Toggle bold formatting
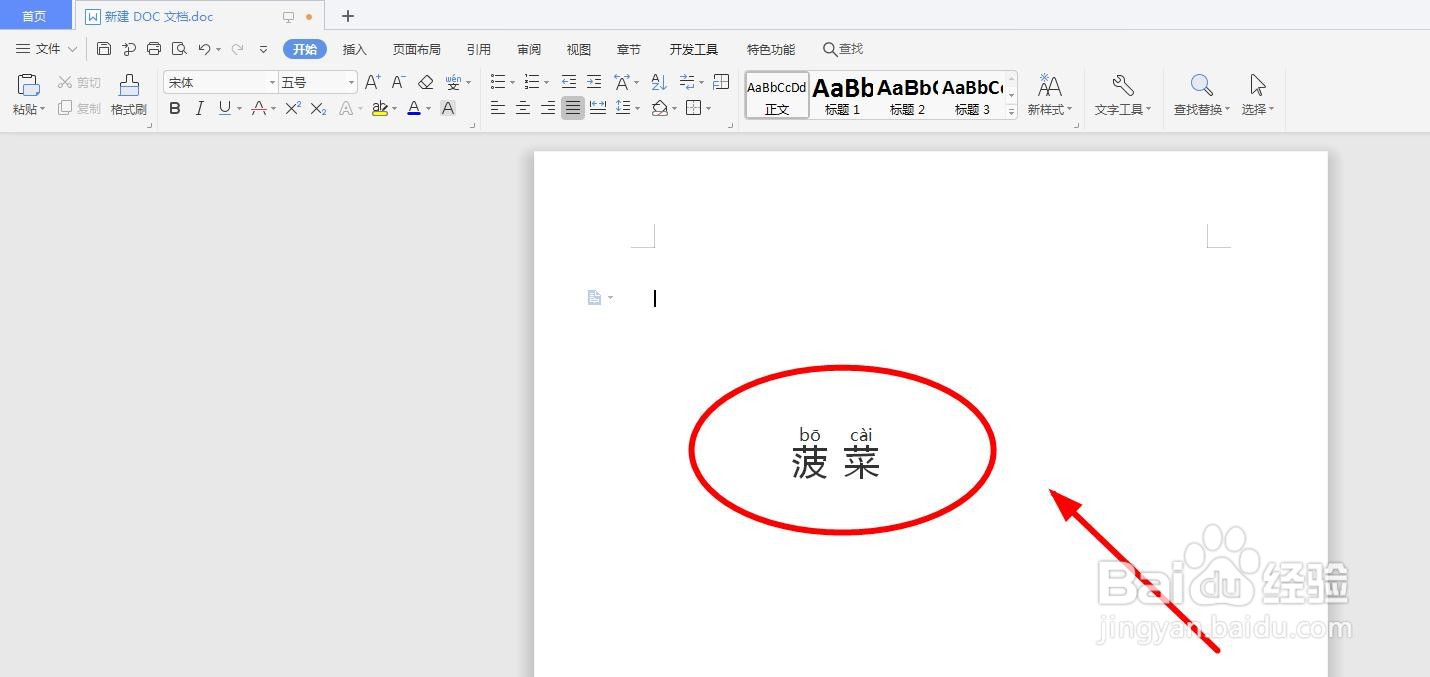 click(174, 108)
